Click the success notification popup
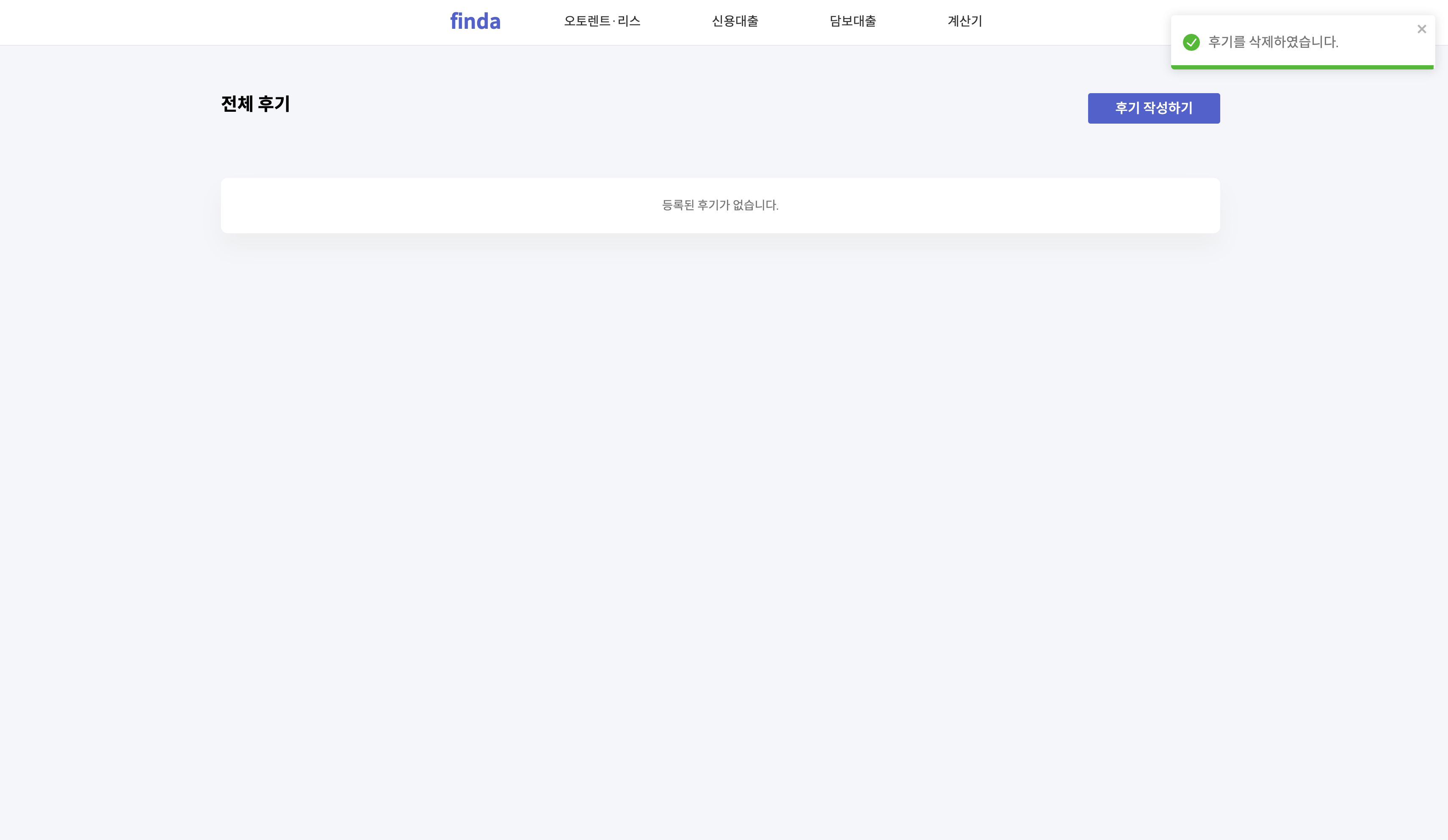Viewport: 1448px width, 840px height. click(1302, 42)
